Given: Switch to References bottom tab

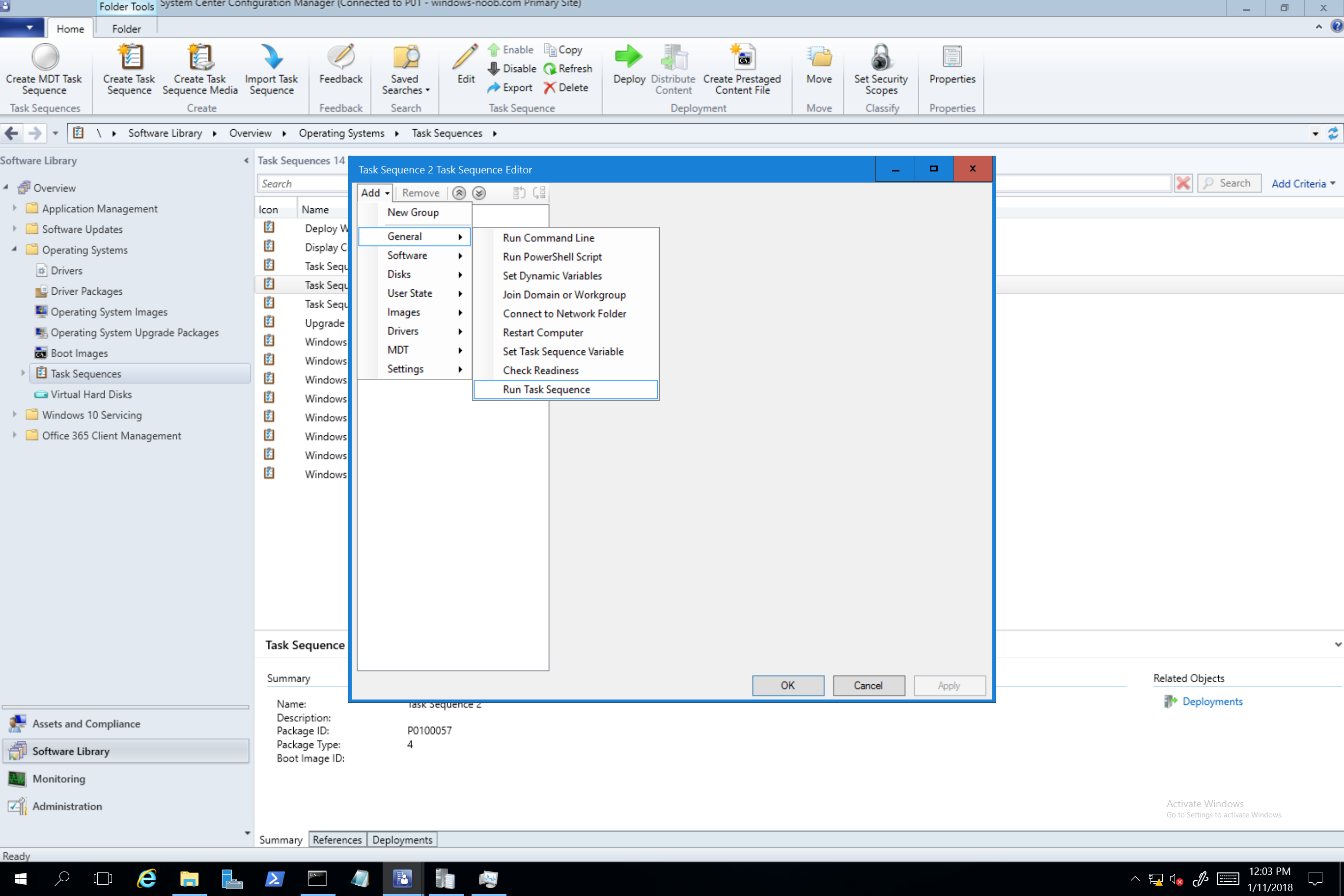Looking at the screenshot, I should pyautogui.click(x=337, y=840).
